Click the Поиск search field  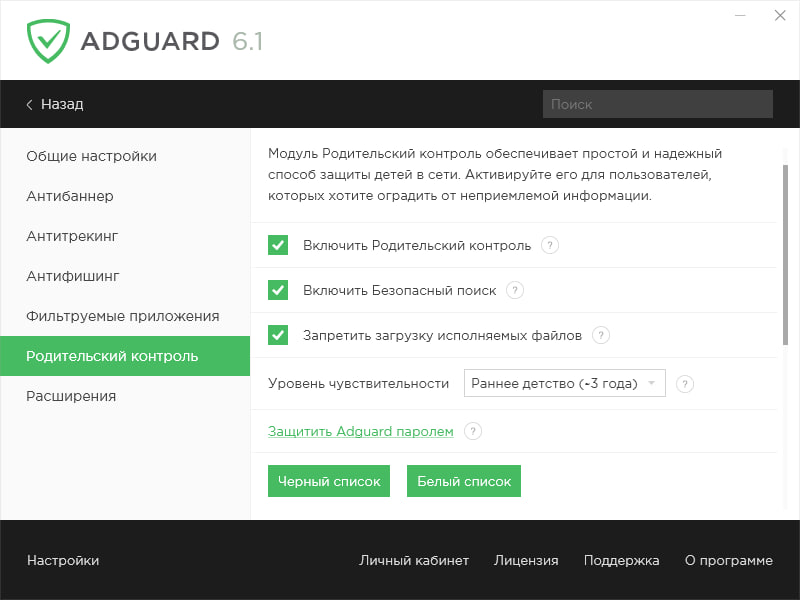click(657, 104)
